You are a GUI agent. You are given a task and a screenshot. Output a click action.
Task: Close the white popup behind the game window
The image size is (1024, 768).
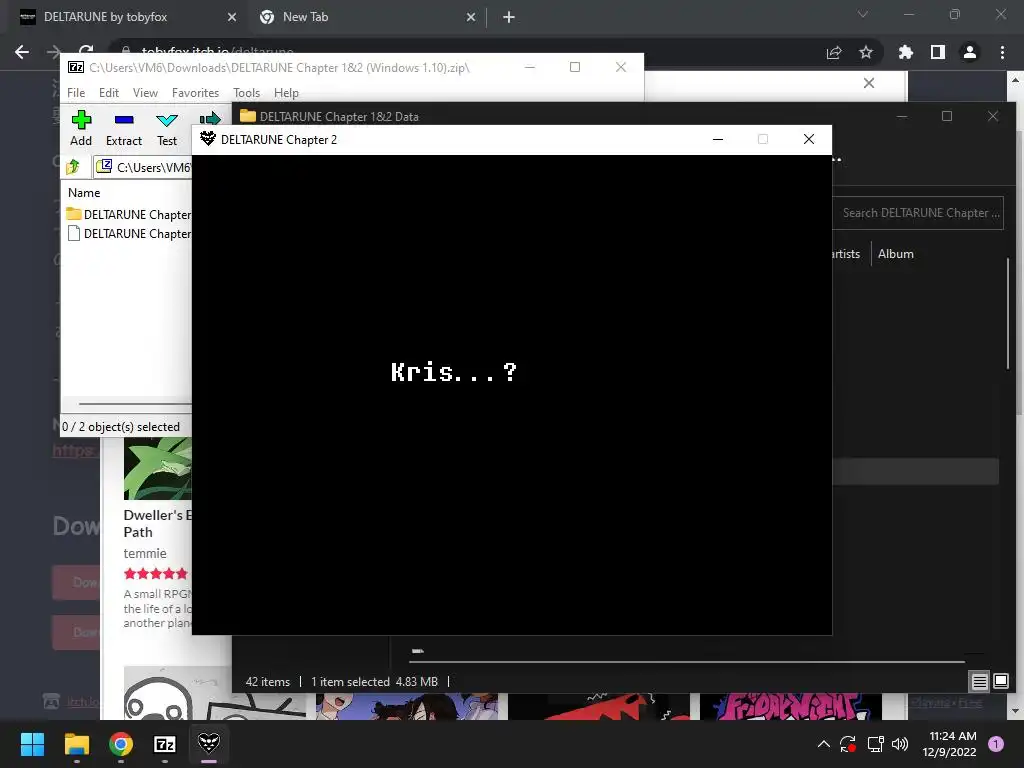click(869, 83)
